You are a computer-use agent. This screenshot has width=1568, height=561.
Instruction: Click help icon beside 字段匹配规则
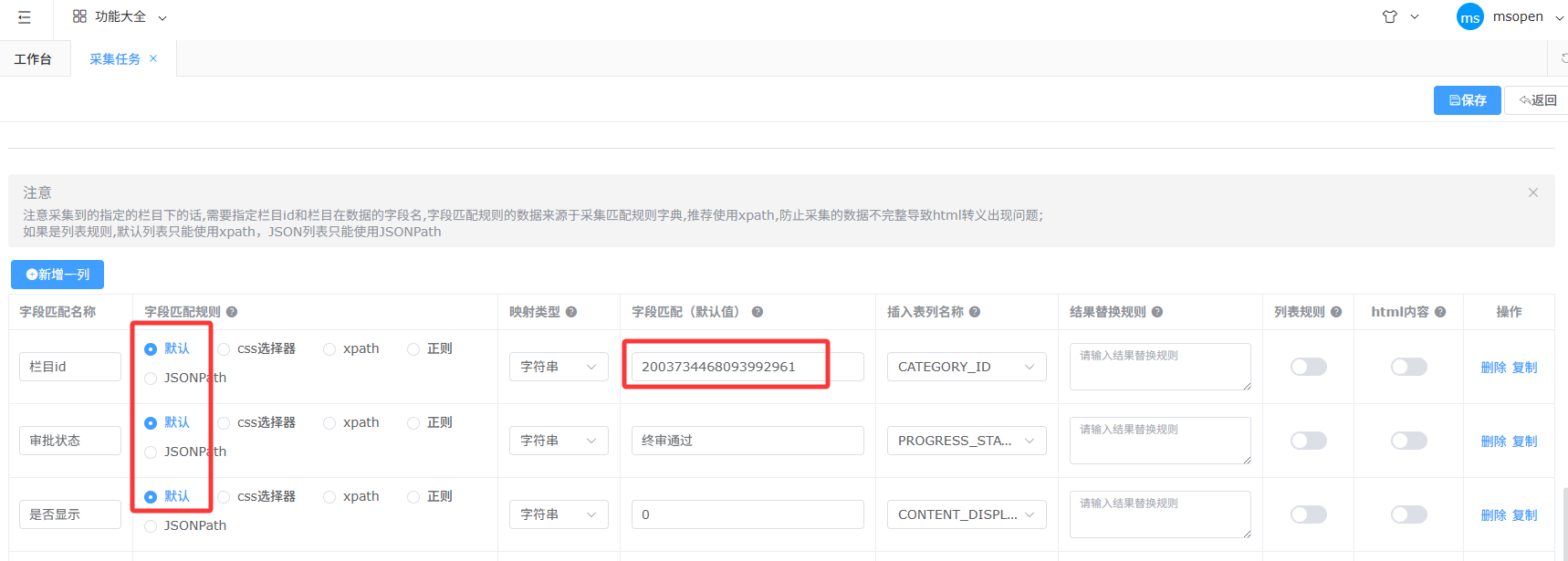[x=232, y=312]
